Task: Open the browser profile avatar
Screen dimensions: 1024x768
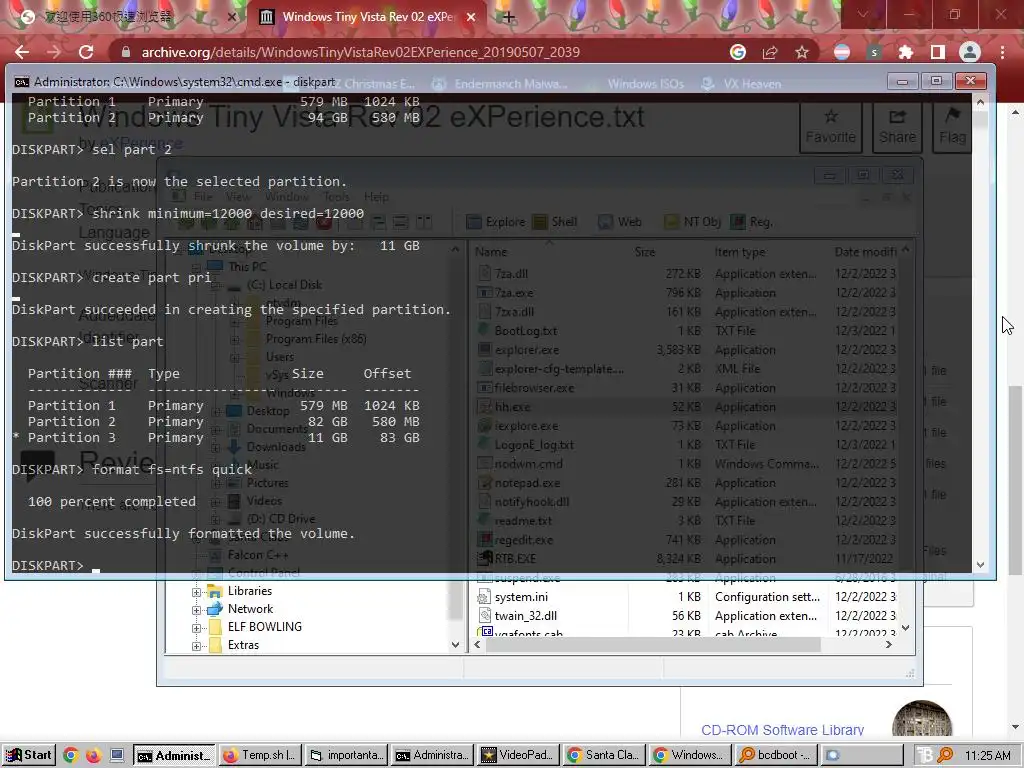Action: (x=970, y=52)
